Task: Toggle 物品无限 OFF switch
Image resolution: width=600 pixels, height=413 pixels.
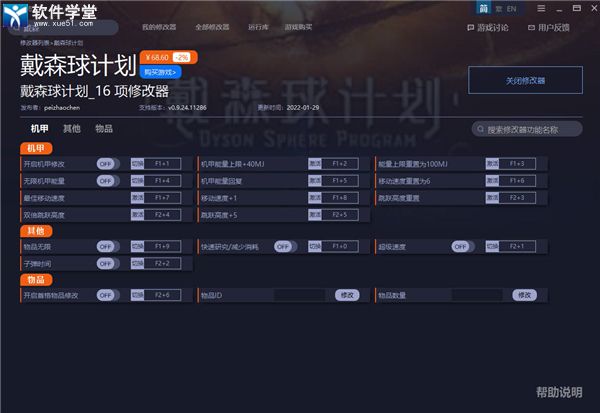Action: (107, 246)
